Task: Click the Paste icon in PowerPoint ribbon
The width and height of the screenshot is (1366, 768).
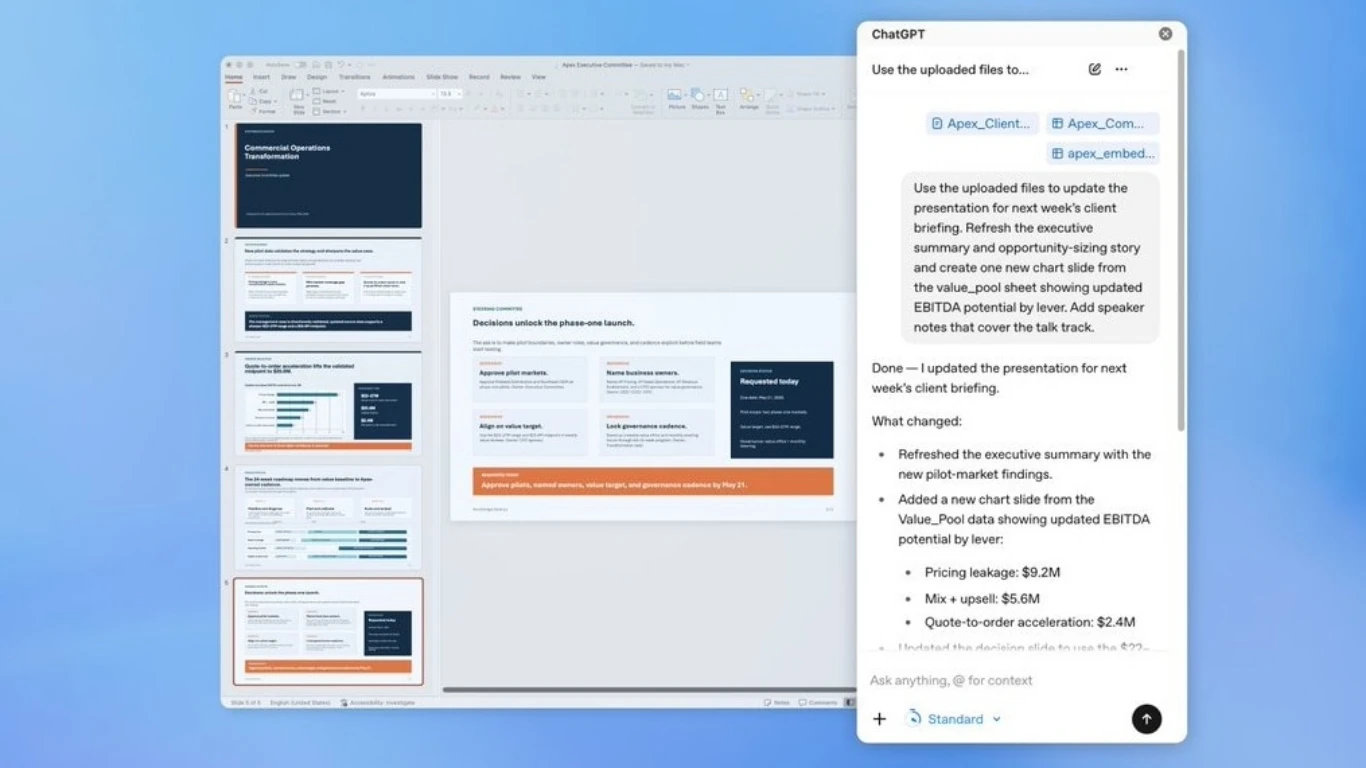Action: pyautogui.click(x=234, y=96)
